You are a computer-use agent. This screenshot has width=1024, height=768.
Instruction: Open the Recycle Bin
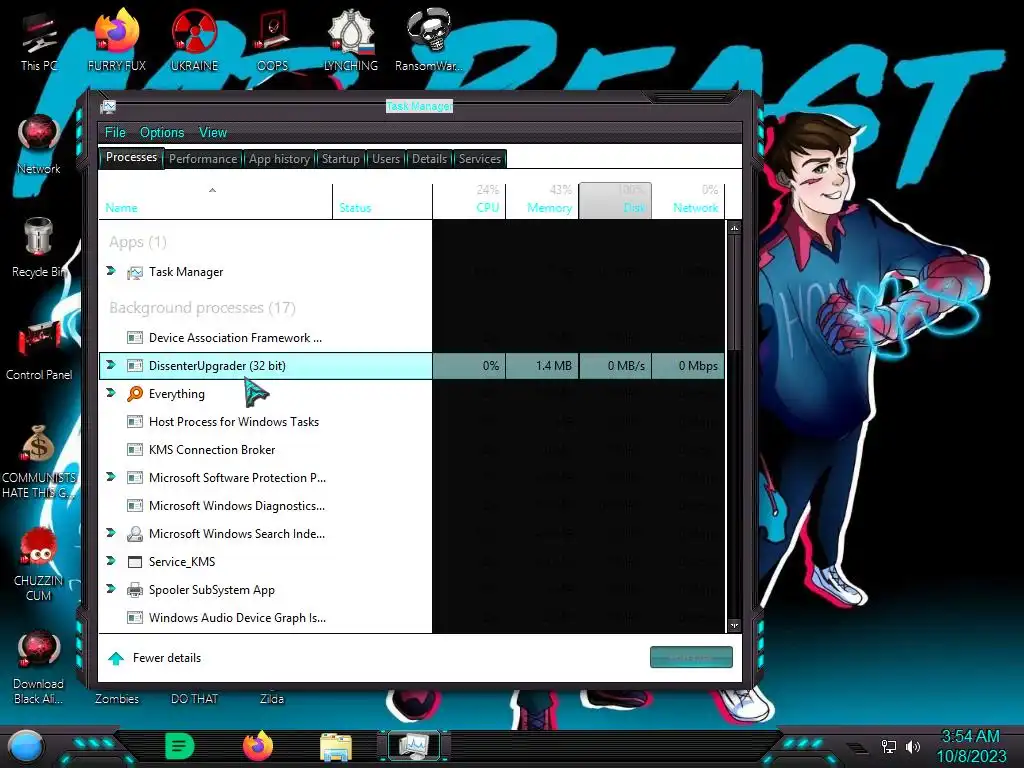(x=39, y=247)
